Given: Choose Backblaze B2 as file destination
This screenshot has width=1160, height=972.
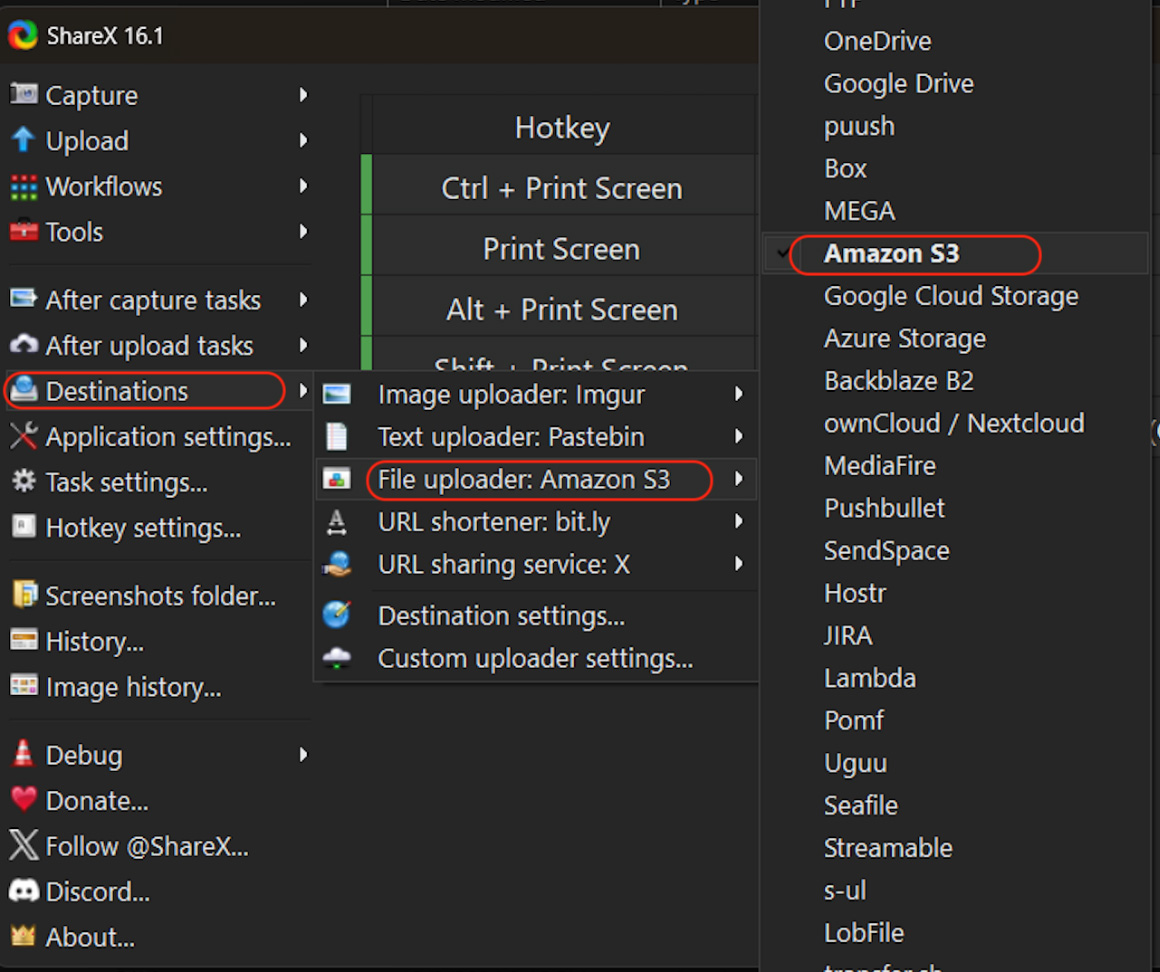Looking at the screenshot, I should [x=898, y=381].
